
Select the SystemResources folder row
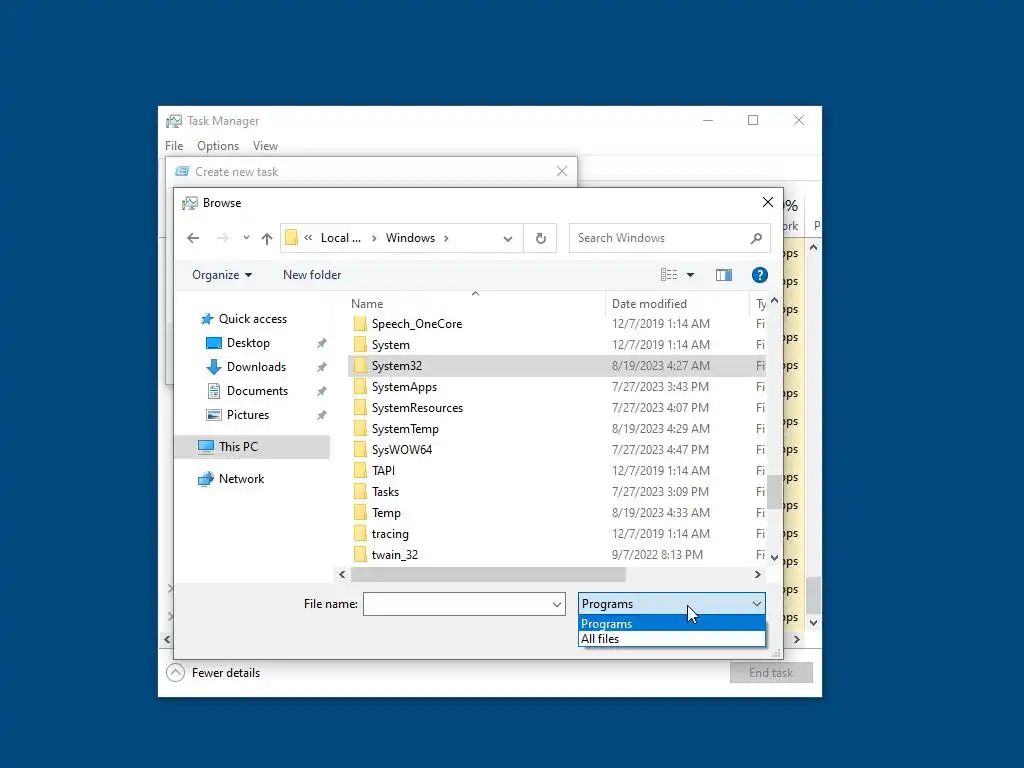(x=556, y=408)
